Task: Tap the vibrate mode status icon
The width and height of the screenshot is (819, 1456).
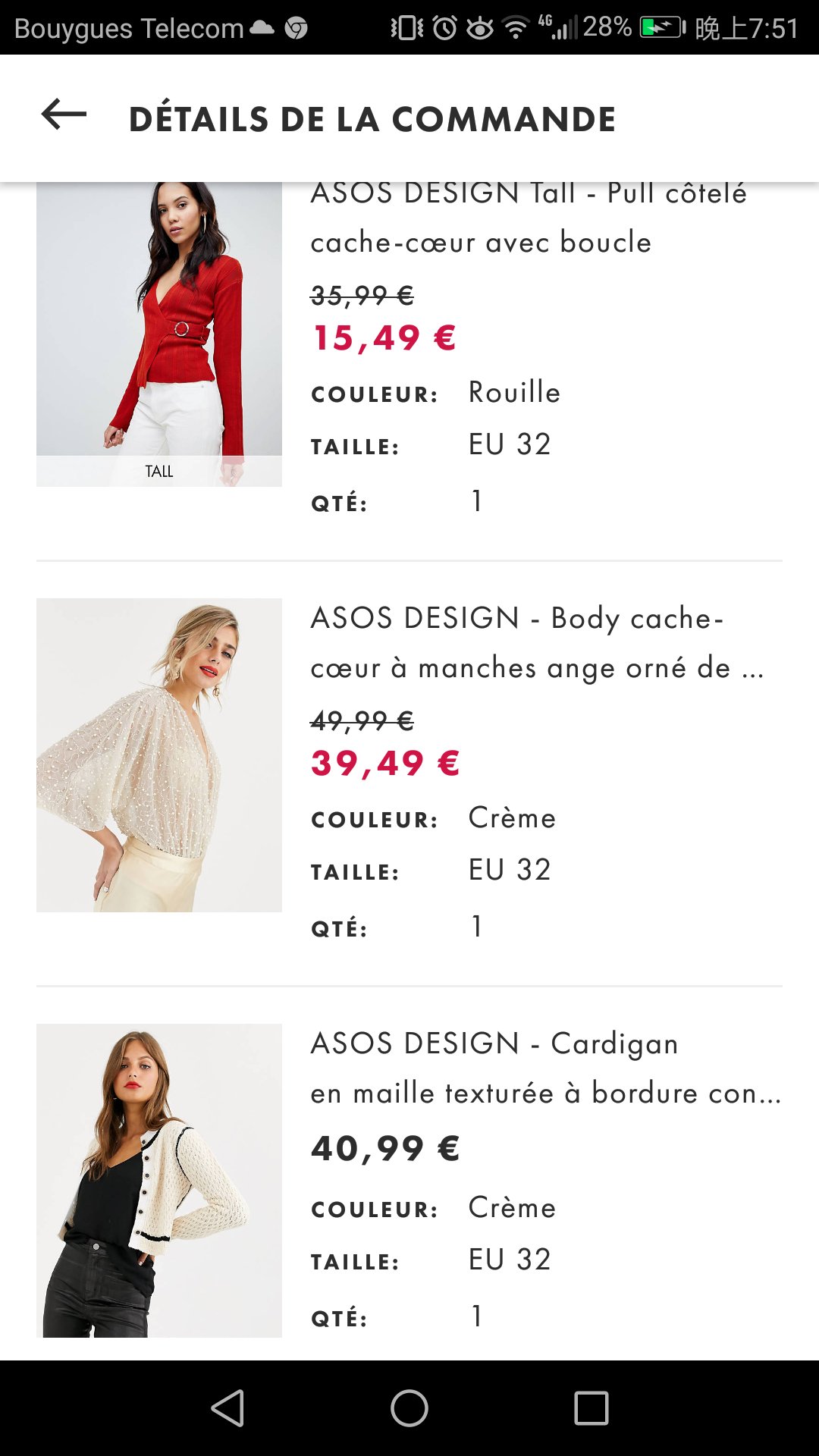Action: (x=407, y=28)
